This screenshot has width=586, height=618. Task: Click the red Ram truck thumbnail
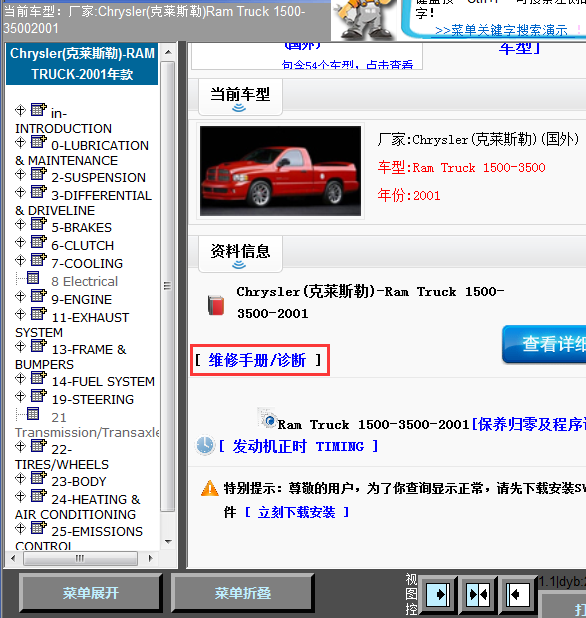(x=280, y=171)
